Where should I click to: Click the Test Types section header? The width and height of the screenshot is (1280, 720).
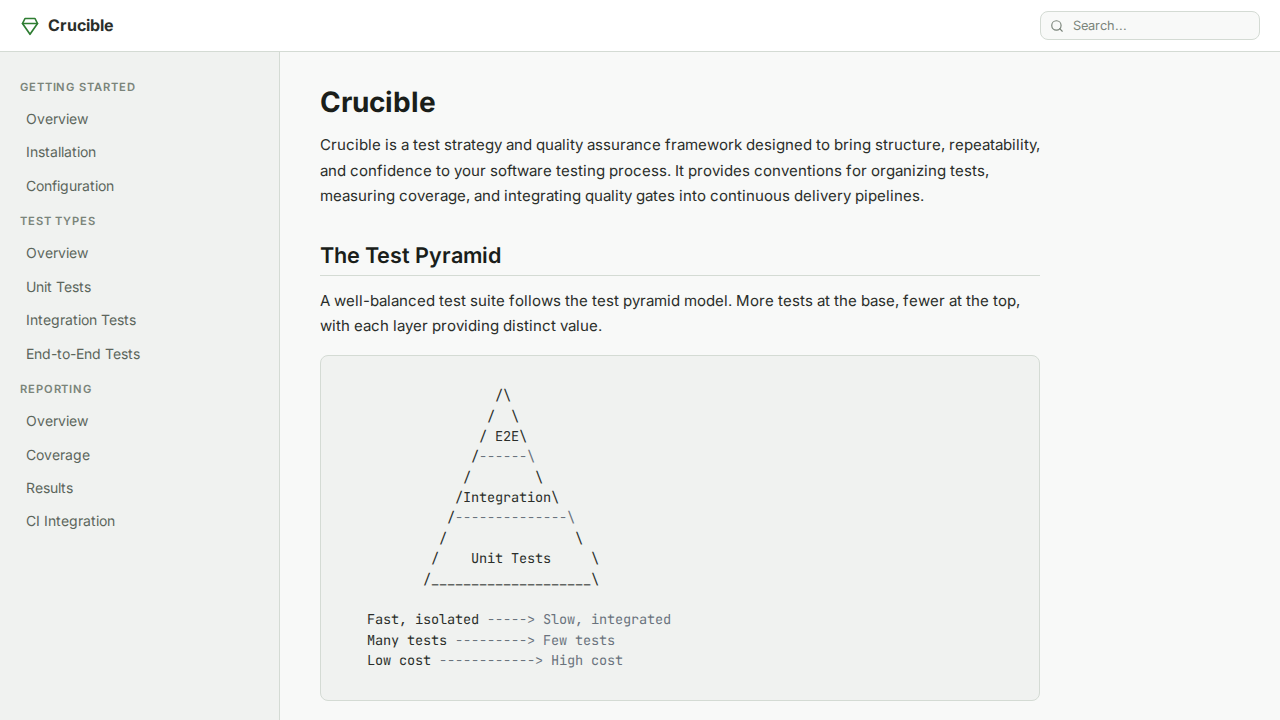tap(58, 221)
